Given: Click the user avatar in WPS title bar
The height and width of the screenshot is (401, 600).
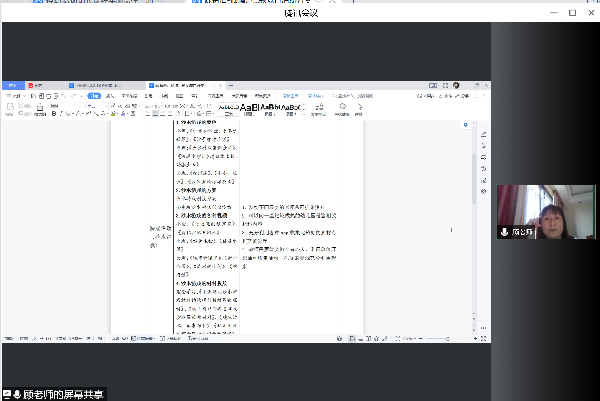Looking at the screenshot, I should point(456,85).
